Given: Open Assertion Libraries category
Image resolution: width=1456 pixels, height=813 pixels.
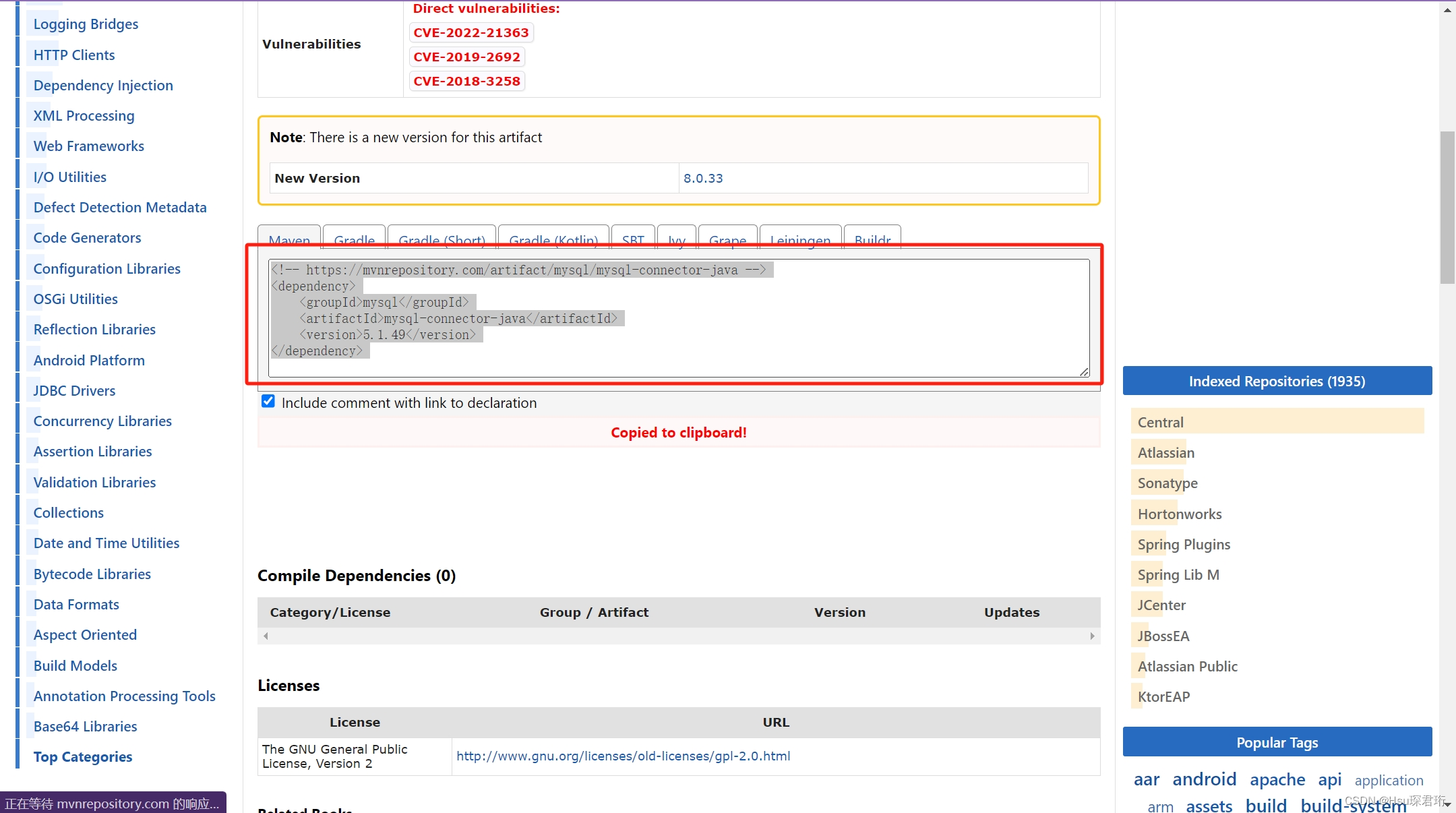Looking at the screenshot, I should pos(92,451).
